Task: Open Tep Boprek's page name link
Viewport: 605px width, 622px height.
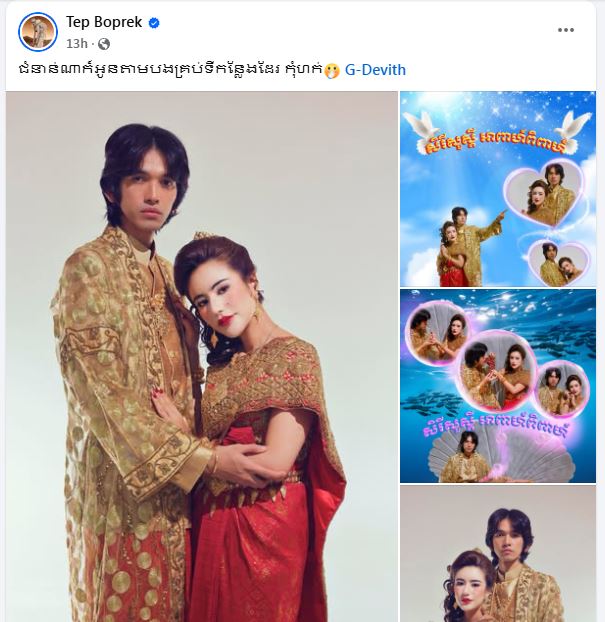Action: [x=104, y=22]
